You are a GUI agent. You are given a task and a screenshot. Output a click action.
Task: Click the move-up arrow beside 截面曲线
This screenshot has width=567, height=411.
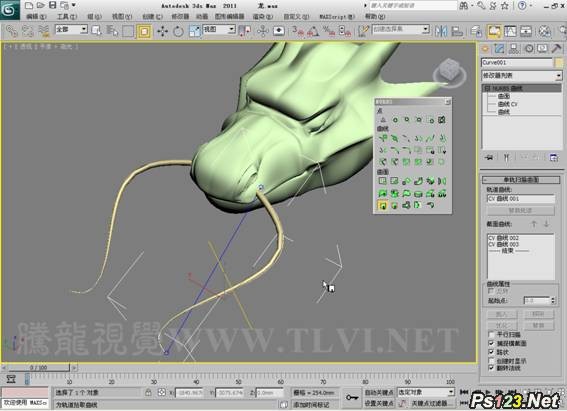(x=534, y=224)
